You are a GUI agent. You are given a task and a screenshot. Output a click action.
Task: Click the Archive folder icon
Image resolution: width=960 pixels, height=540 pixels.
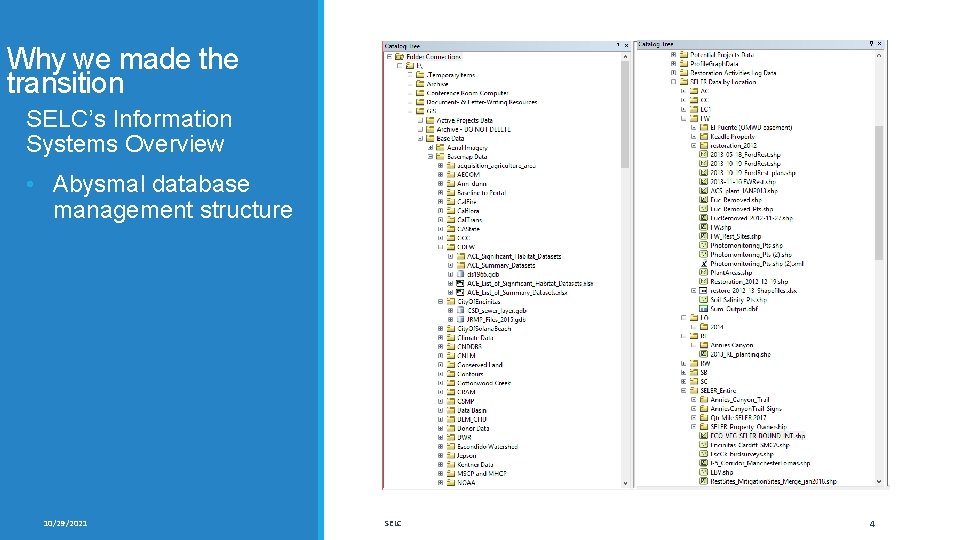coord(420,84)
